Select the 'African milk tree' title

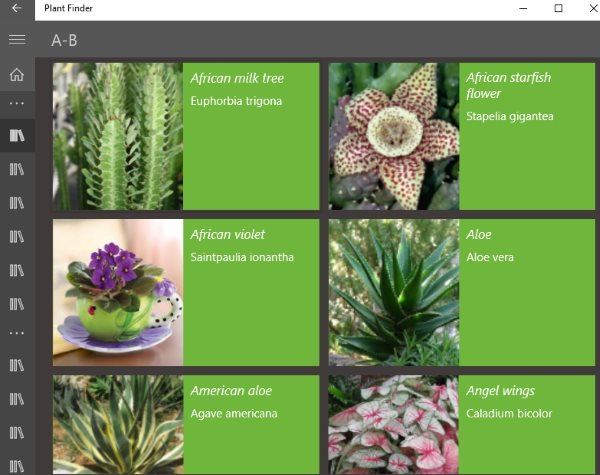(237, 78)
